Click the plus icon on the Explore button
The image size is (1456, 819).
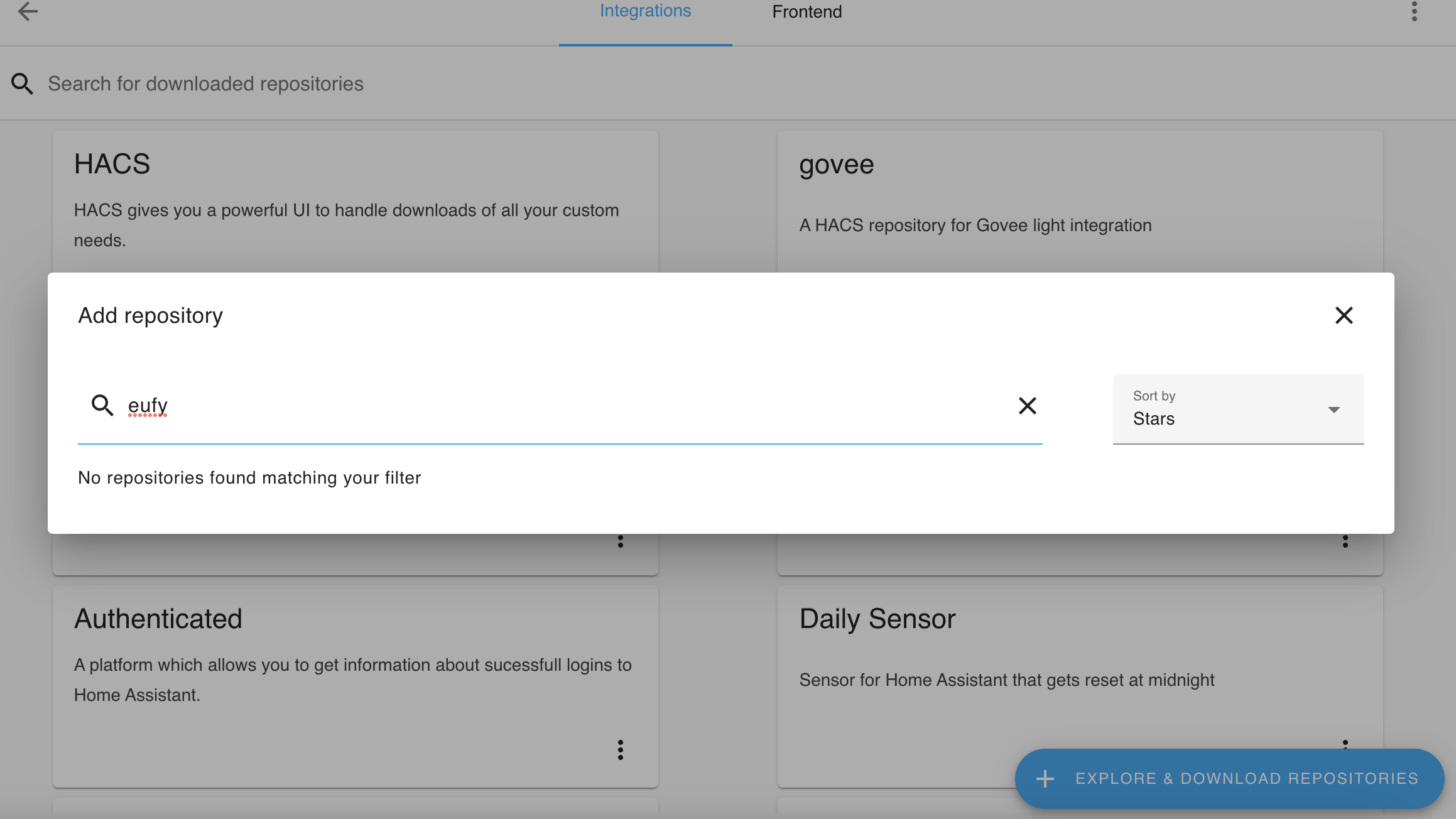pyautogui.click(x=1045, y=778)
